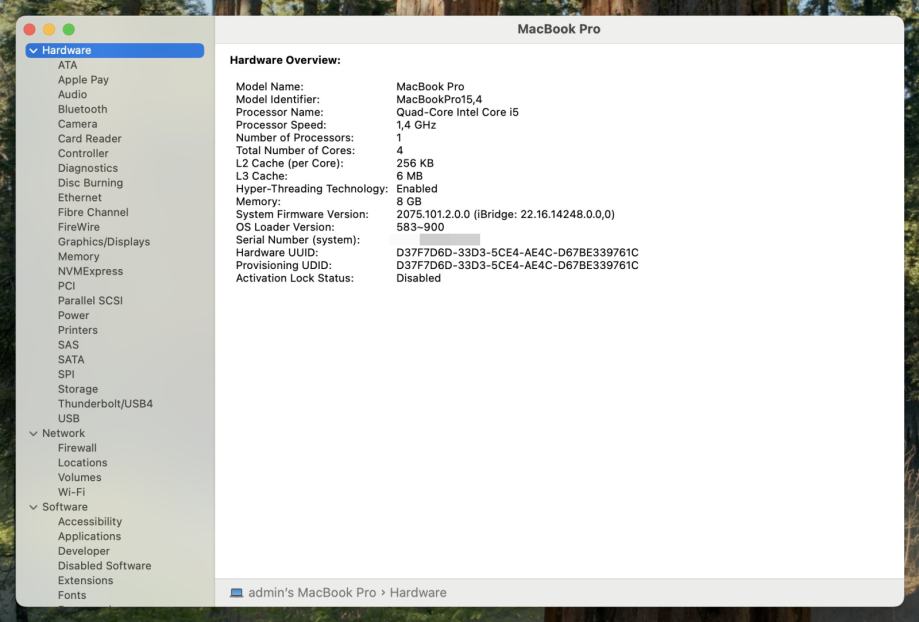Open Memory hardware details
919x622 pixels.
point(79,256)
